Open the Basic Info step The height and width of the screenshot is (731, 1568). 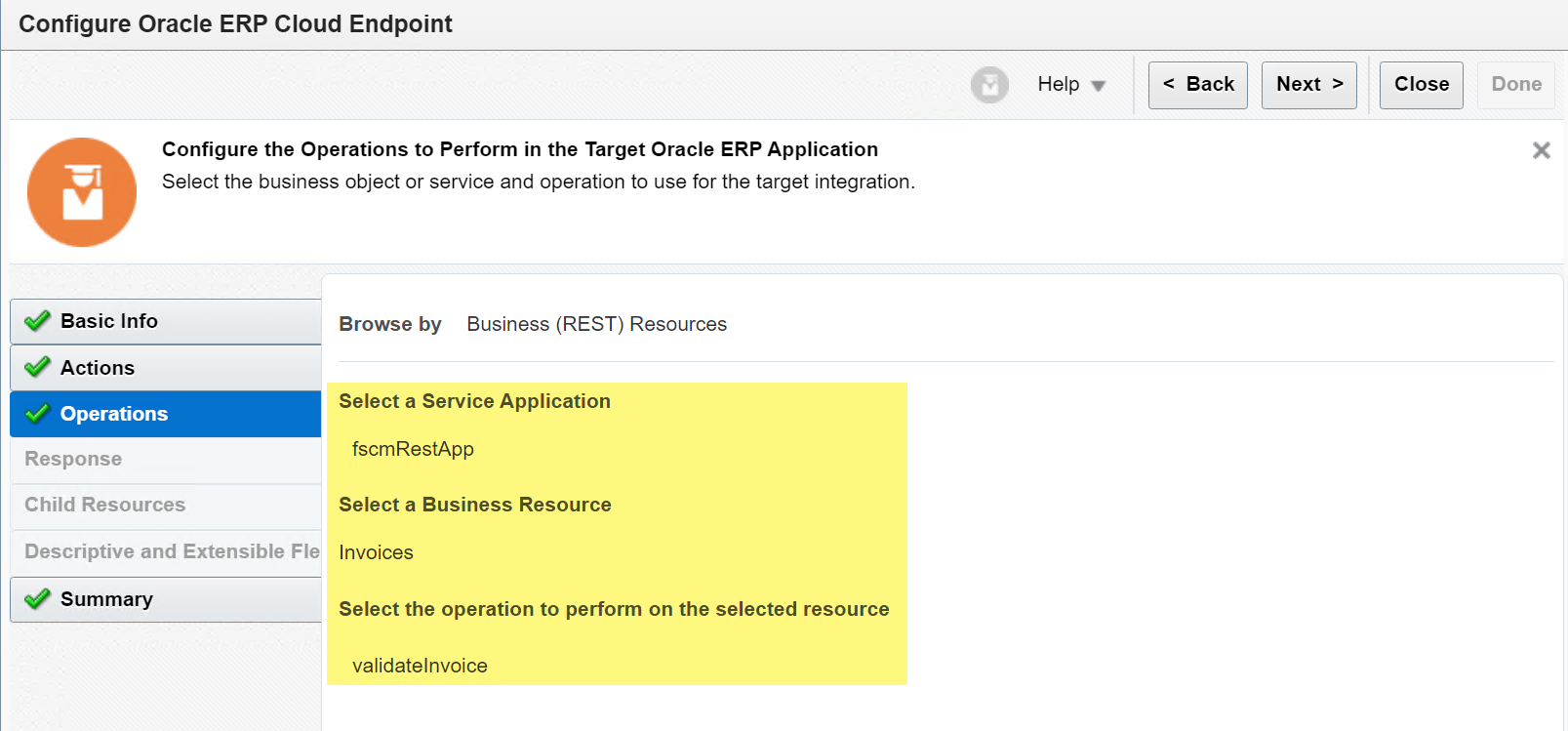(166, 321)
